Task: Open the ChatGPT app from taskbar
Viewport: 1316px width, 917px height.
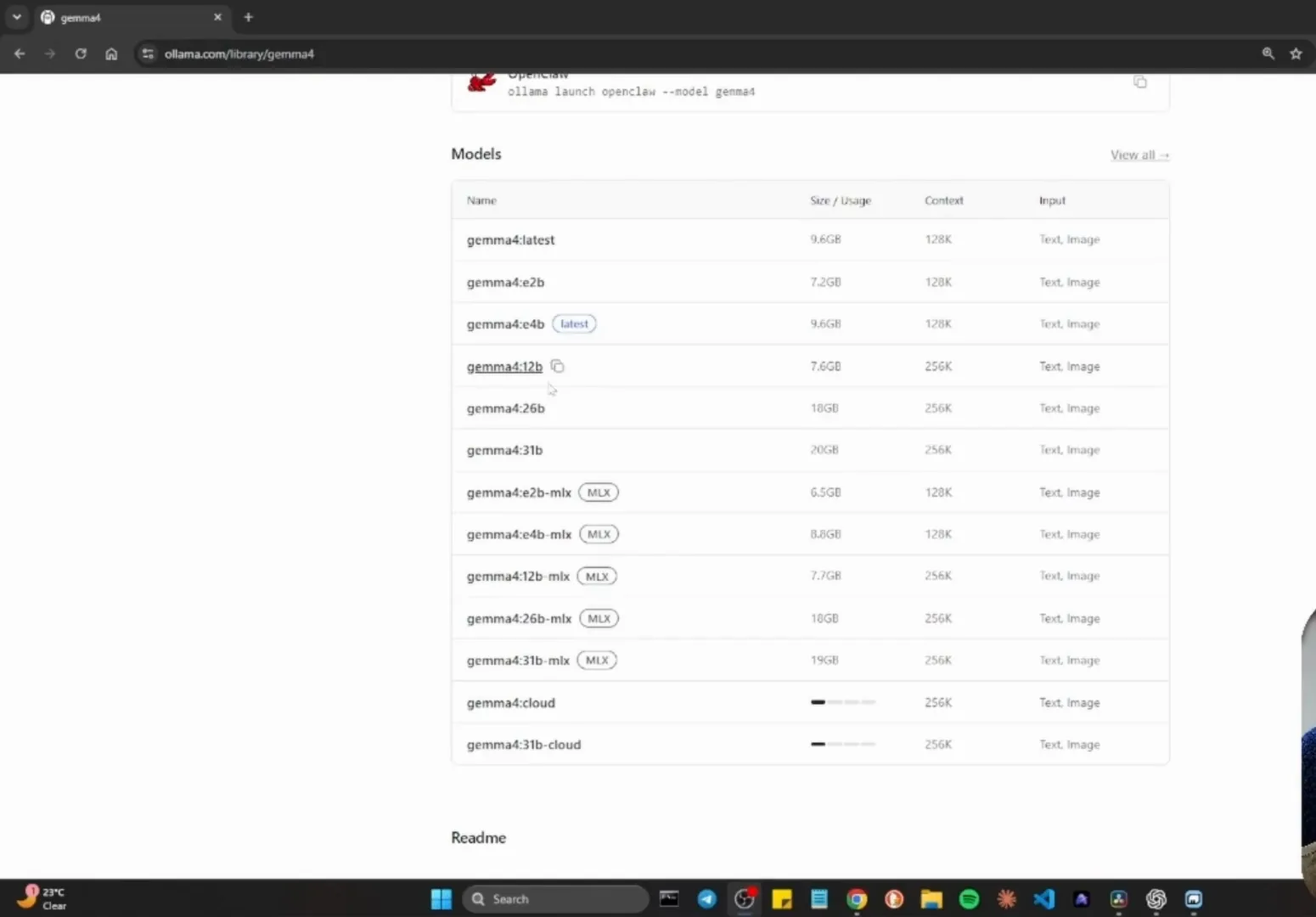Action: 1156,899
